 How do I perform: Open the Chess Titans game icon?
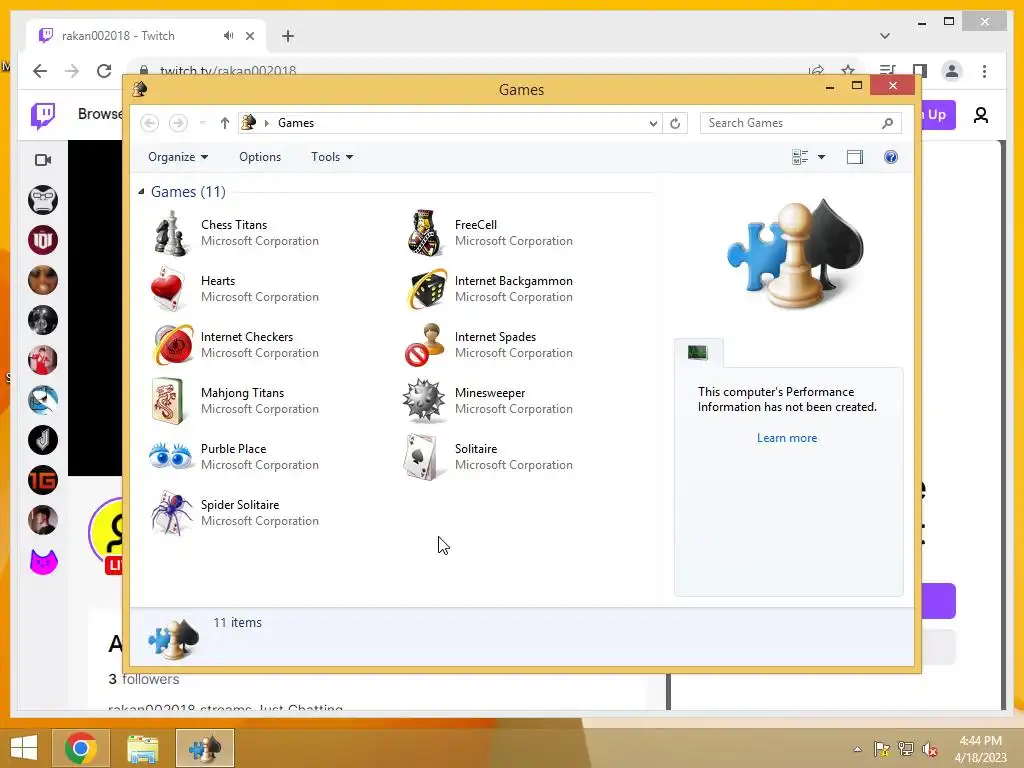pyautogui.click(x=170, y=233)
